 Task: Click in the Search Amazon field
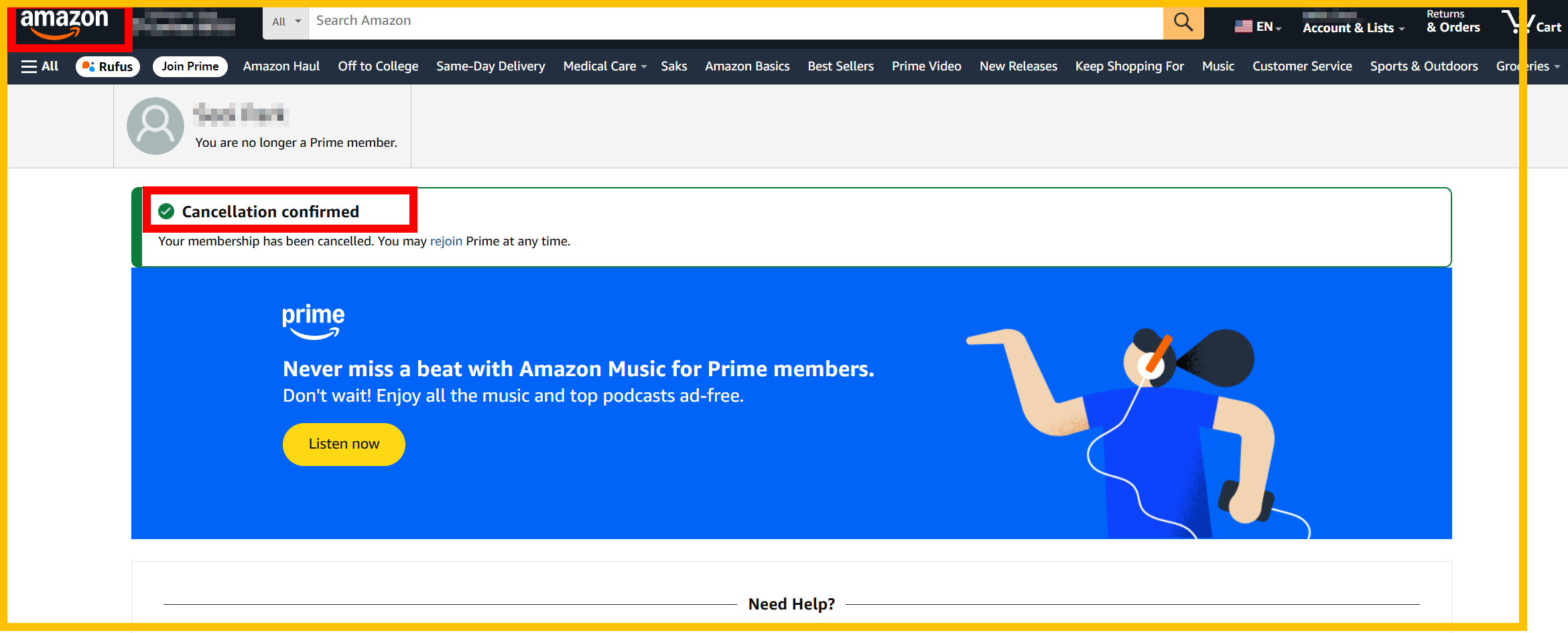click(x=736, y=22)
